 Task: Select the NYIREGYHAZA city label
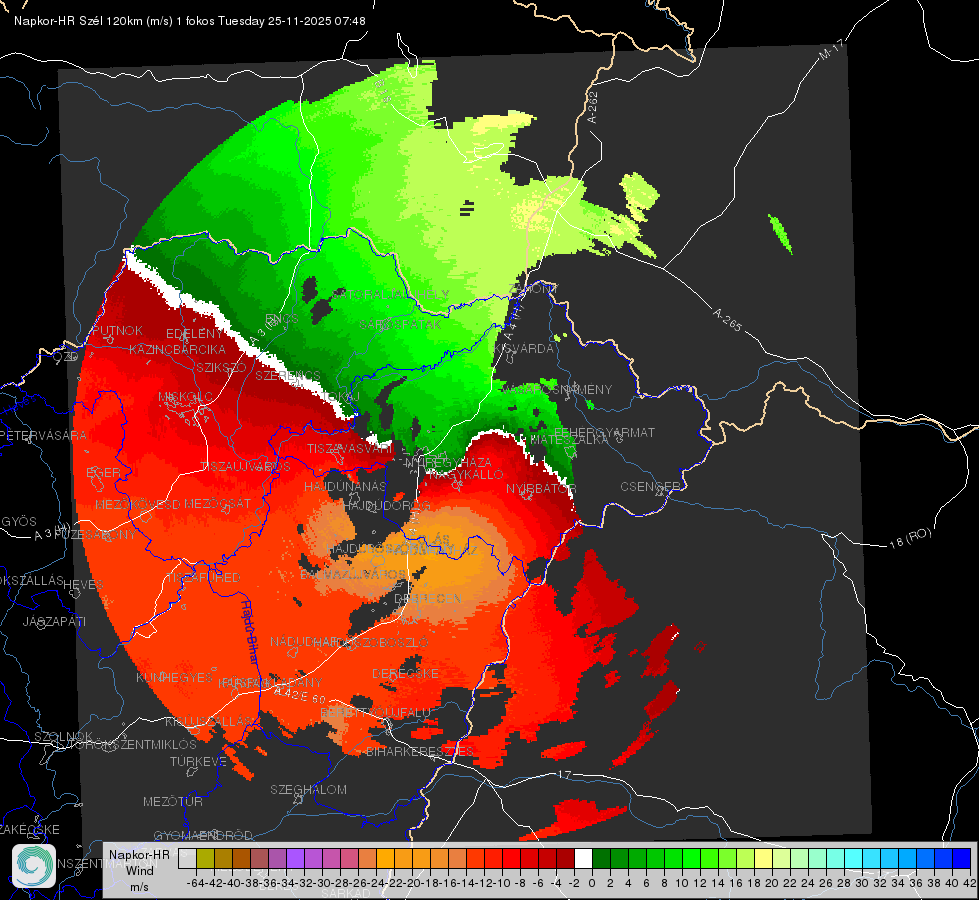[448, 462]
